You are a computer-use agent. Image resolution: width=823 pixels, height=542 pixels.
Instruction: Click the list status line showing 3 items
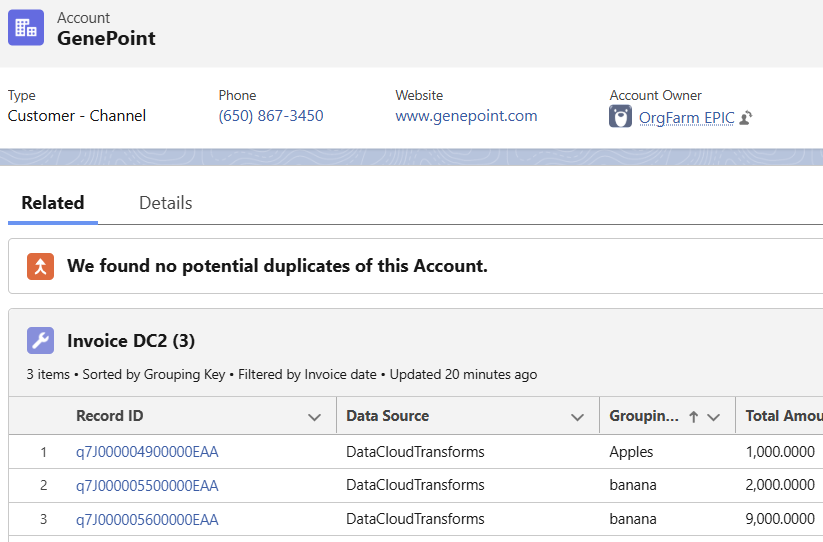point(282,374)
